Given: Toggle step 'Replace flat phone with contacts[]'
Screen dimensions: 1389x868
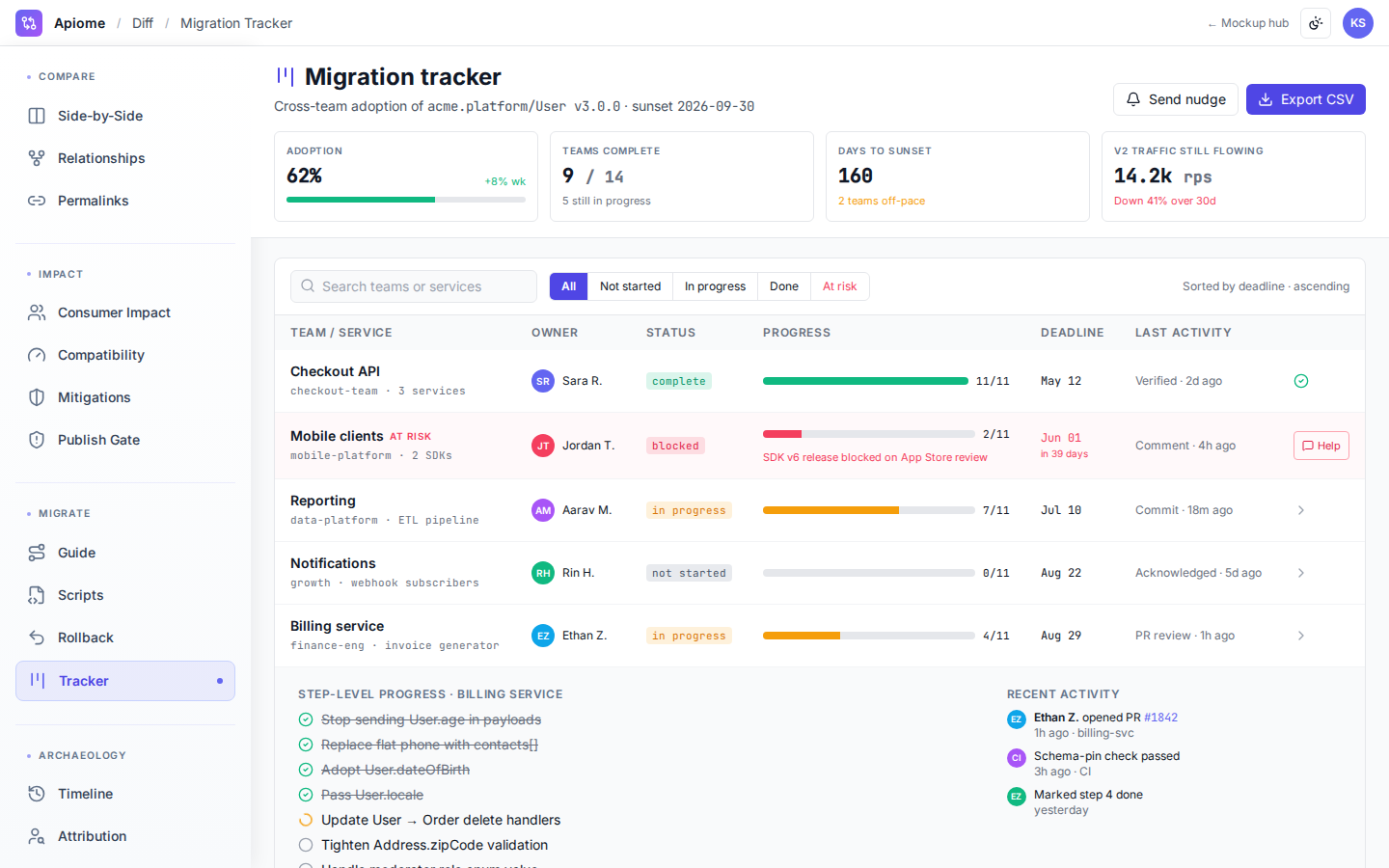Looking at the screenshot, I should pyautogui.click(x=306, y=745).
